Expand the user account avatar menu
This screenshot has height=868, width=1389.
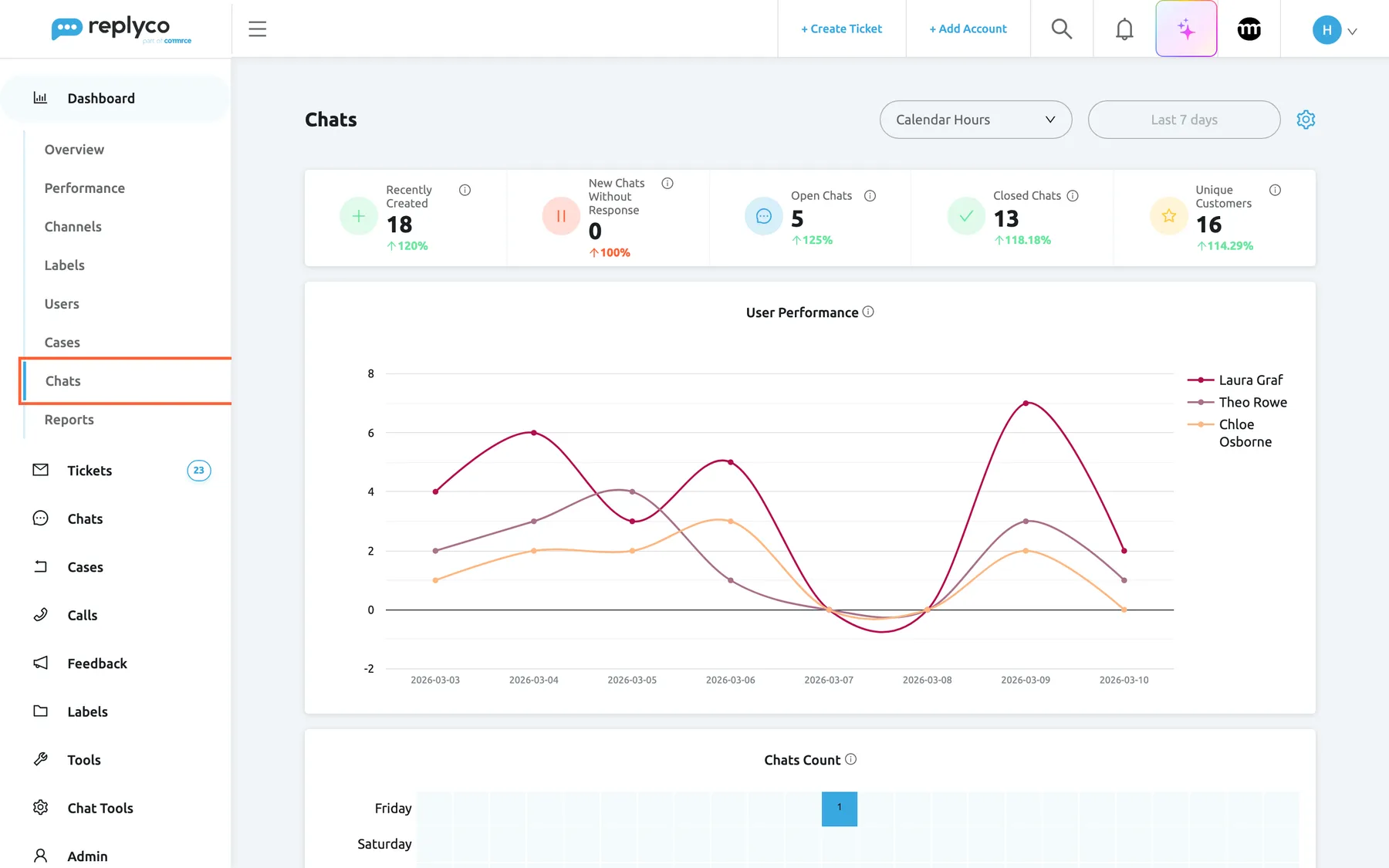pyautogui.click(x=1334, y=30)
